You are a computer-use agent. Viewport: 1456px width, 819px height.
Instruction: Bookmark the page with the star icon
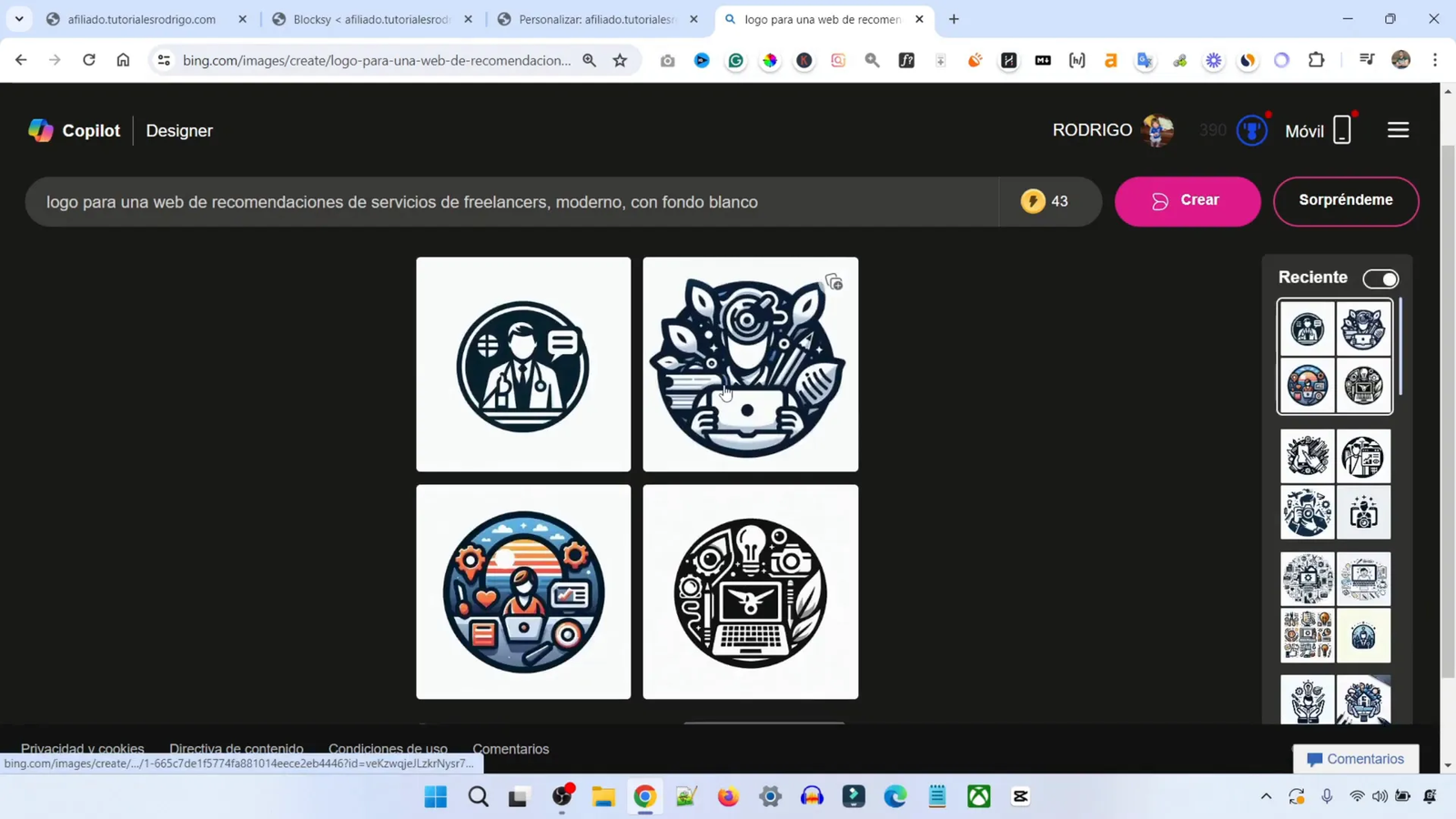pyautogui.click(x=619, y=60)
